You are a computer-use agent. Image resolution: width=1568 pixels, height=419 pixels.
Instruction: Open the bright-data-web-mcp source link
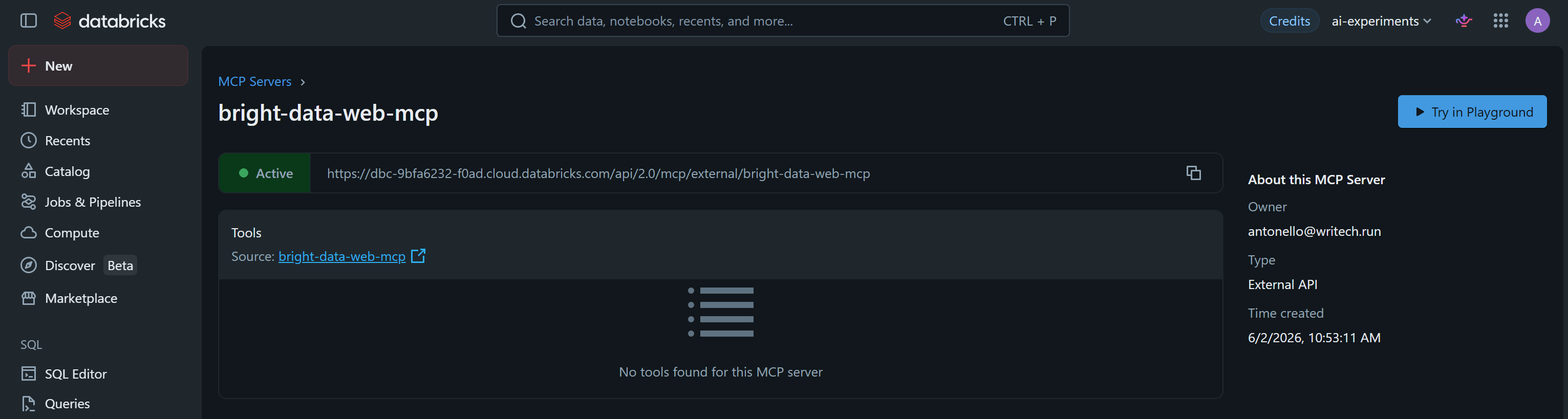pos(341,256)
